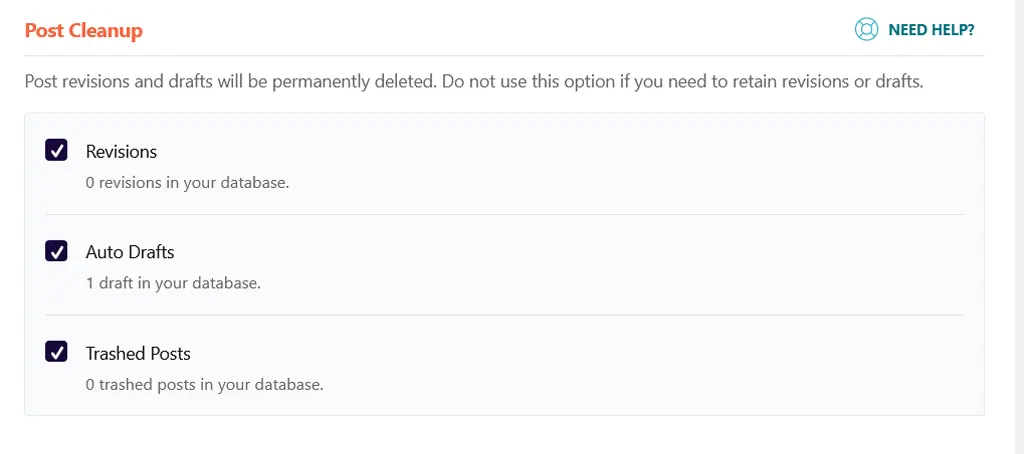
Task: Disable the Auto Drafts checkbox
Action: (56, 251)
